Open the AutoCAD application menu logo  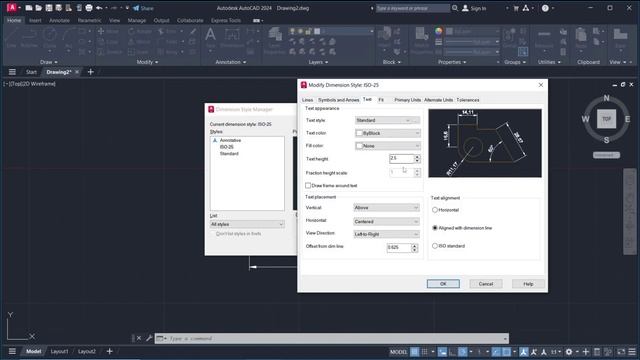coord(12,7)
